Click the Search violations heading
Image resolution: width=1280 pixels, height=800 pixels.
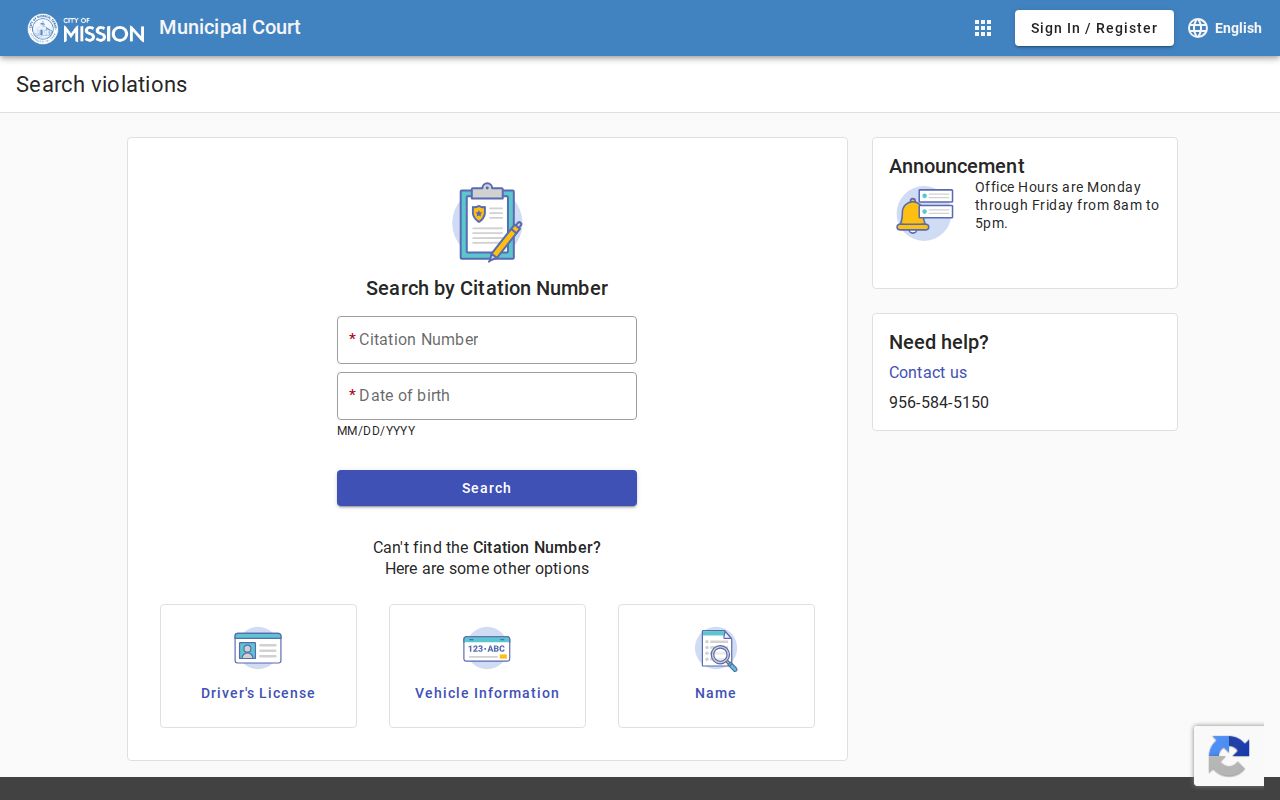pos(102,84)
